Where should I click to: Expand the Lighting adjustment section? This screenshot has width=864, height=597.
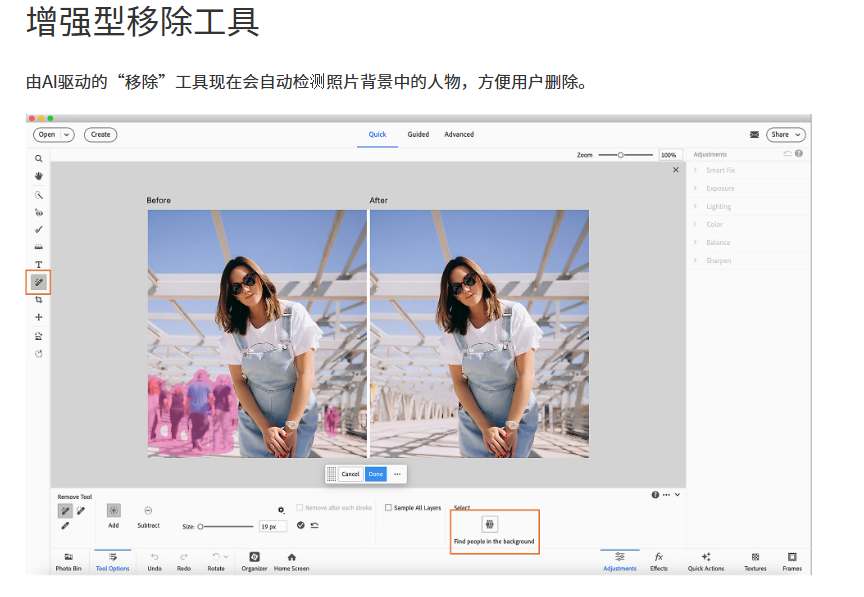coord(718,207)
